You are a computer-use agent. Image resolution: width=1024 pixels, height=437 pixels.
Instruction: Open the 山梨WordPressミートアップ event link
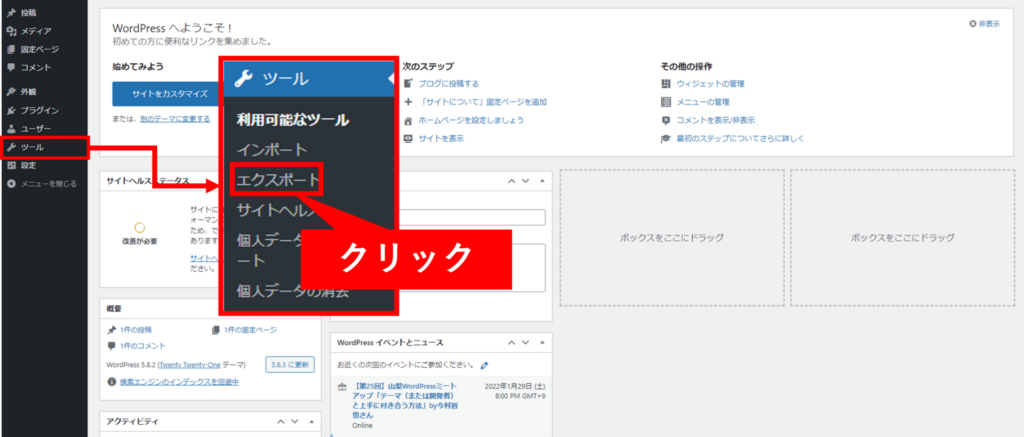tap(405, 400)
